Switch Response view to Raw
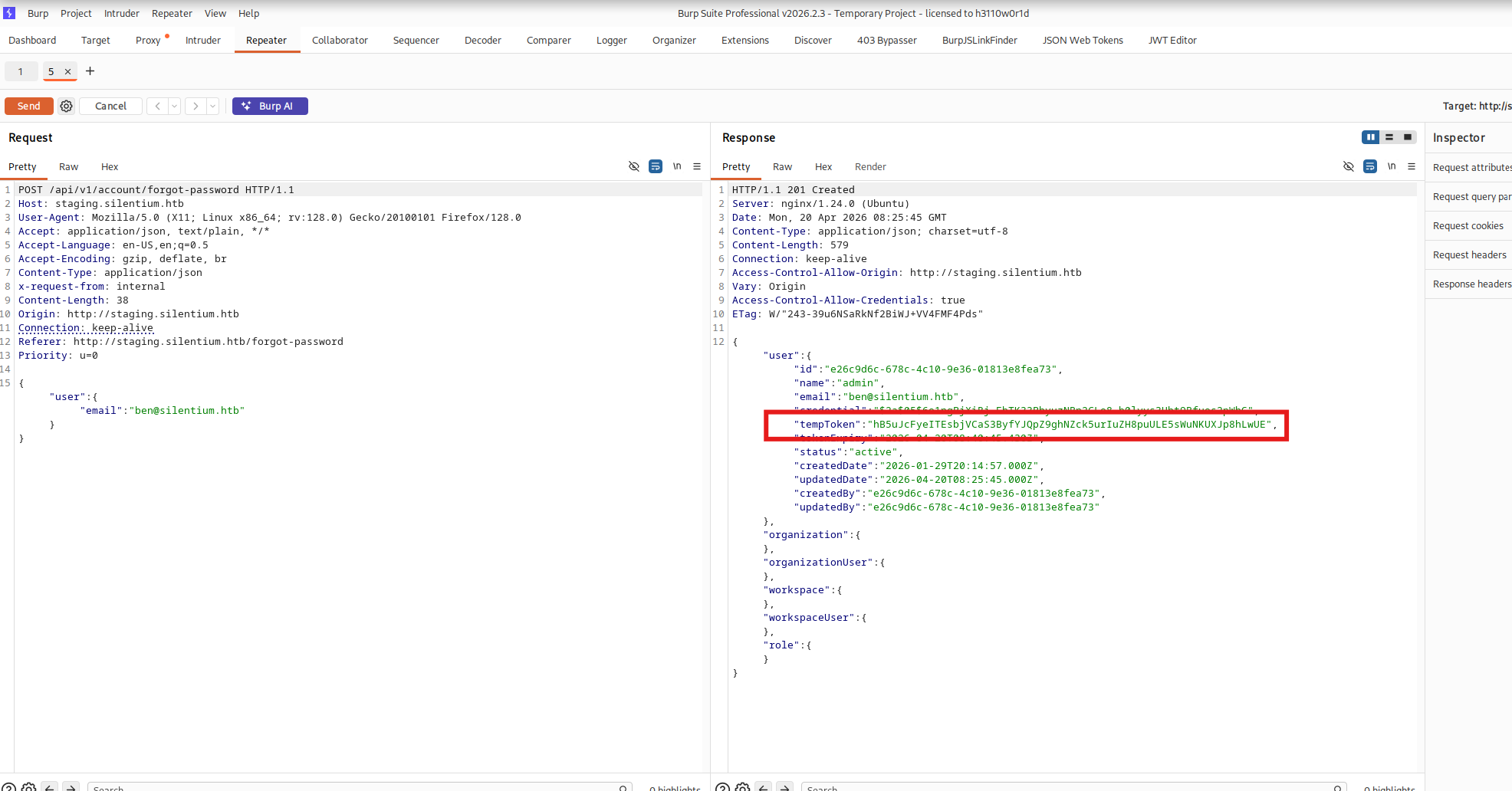 pos(782,166)
